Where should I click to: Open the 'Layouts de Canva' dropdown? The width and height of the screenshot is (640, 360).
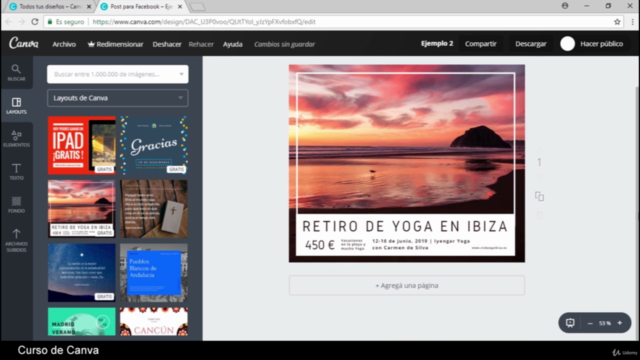118,98
